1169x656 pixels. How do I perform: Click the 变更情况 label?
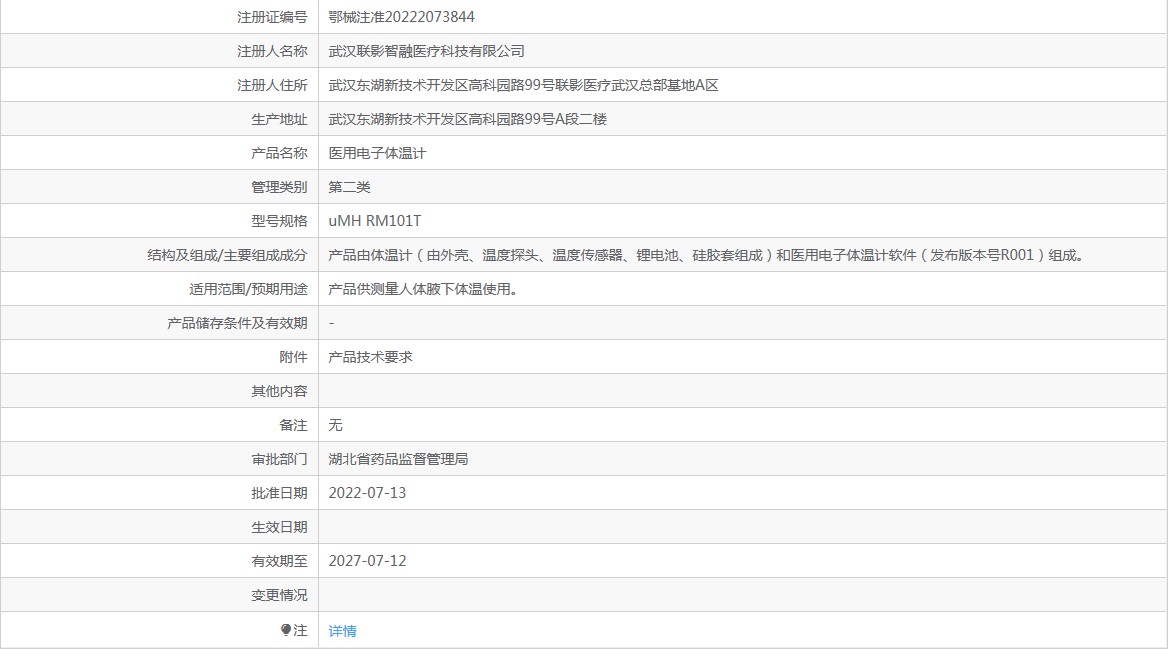point(279,595)
